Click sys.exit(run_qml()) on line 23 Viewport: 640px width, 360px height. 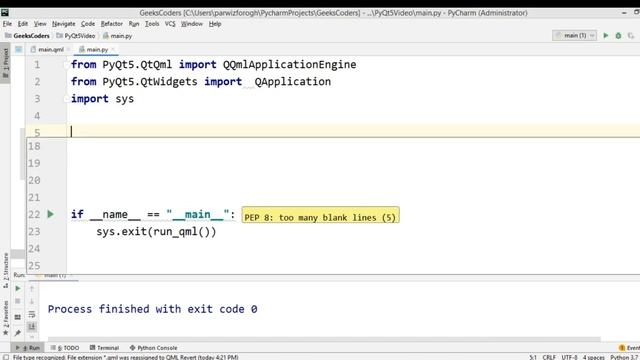156,232
